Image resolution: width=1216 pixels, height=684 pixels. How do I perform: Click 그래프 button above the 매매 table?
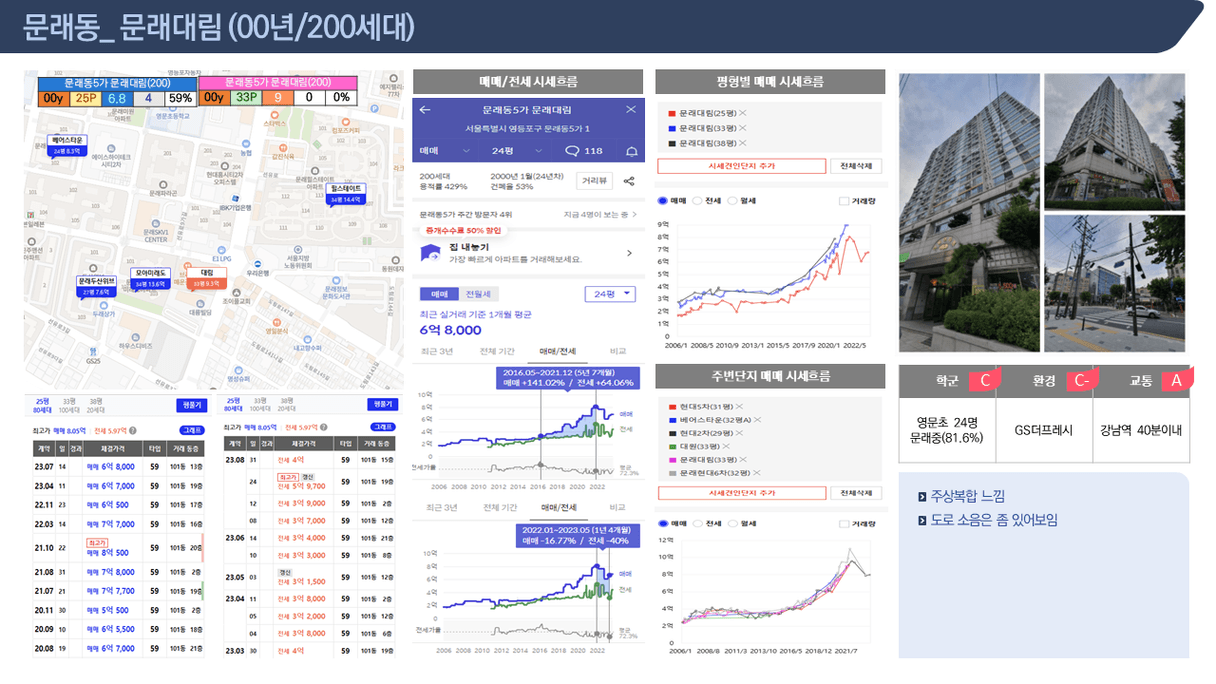[x=191, y=430]
